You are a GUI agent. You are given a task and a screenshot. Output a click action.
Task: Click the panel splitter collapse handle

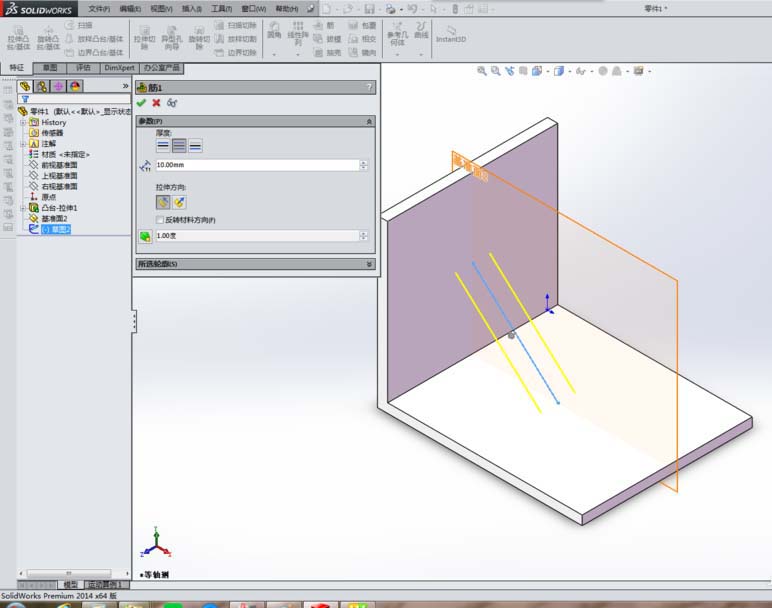134,321
